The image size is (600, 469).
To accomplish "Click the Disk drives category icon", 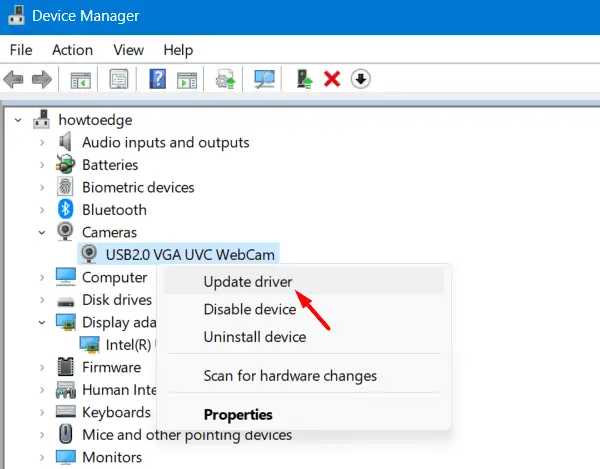I will click(x=65, y=301).
